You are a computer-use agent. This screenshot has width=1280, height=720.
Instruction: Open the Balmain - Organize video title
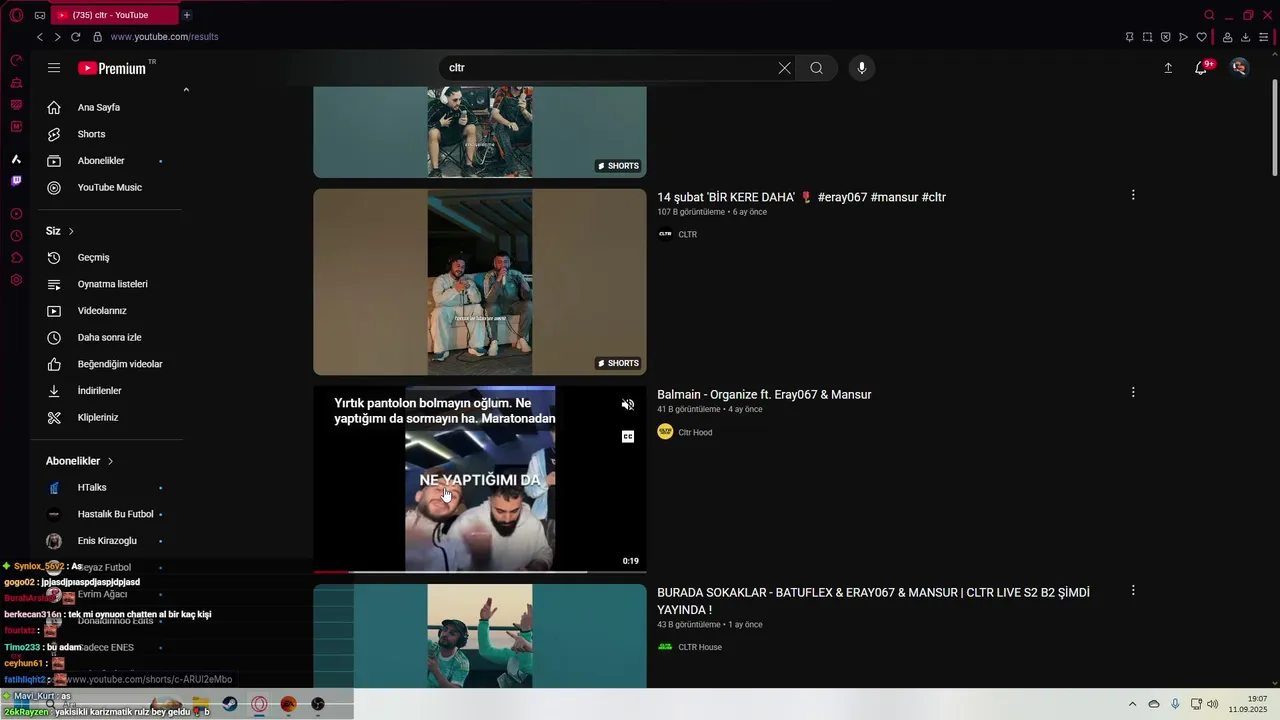click(x=764, y=395)
